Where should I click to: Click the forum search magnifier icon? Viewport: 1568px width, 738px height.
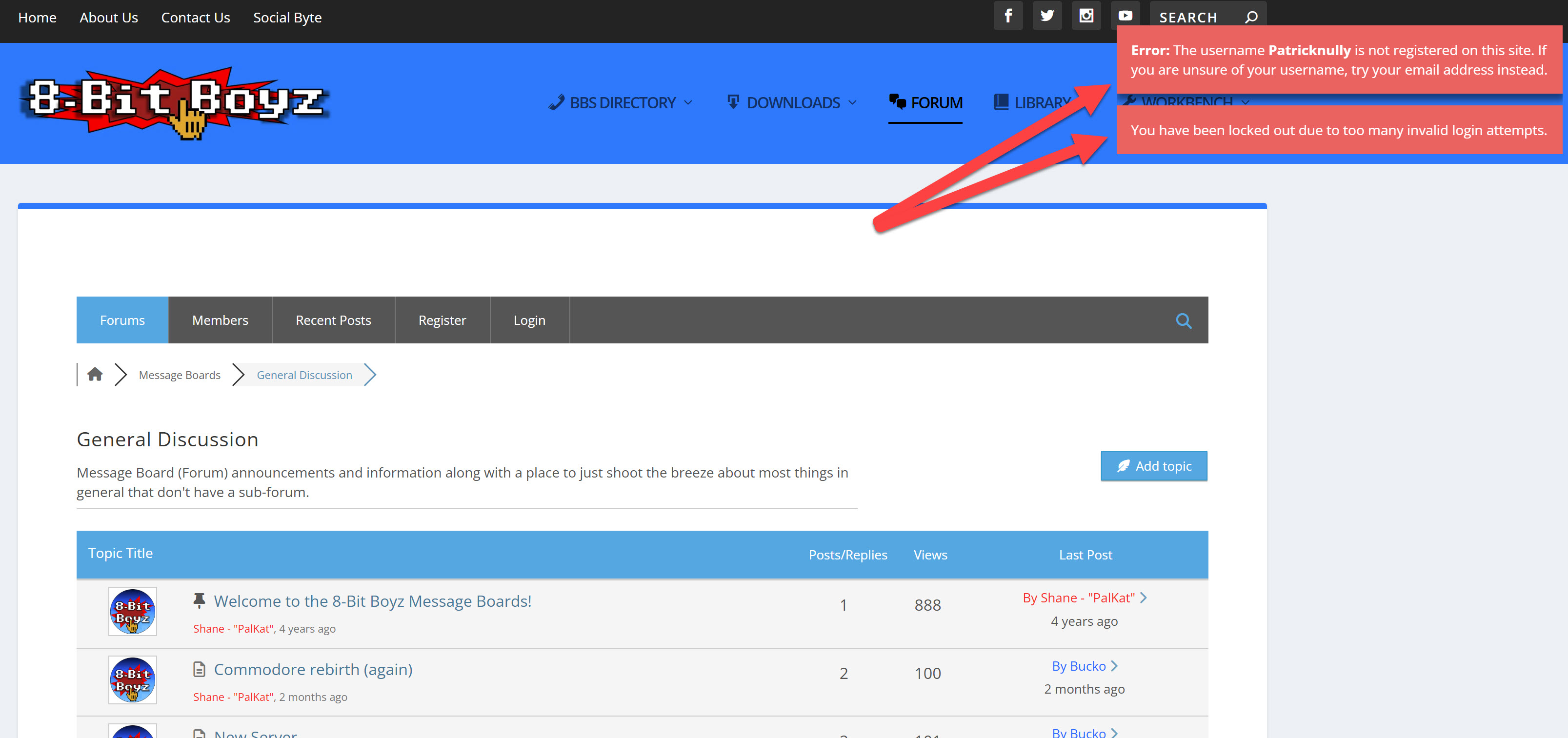[1183, 320]
